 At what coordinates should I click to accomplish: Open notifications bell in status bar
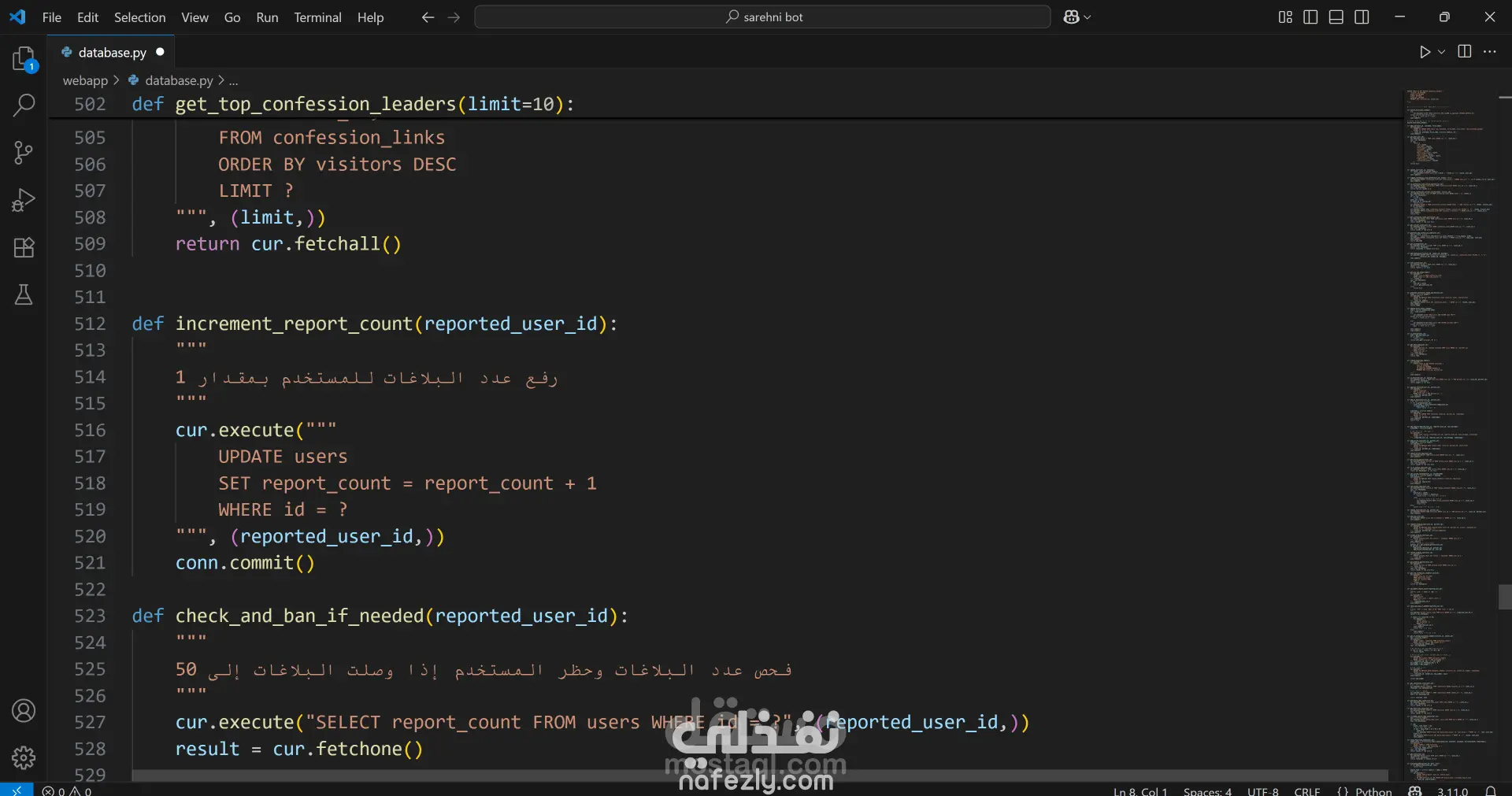pyautogui.click(x=1491, y=790)
